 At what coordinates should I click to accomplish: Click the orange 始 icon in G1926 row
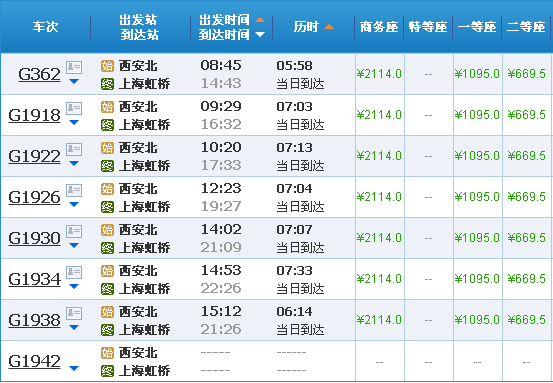(107, 189)
